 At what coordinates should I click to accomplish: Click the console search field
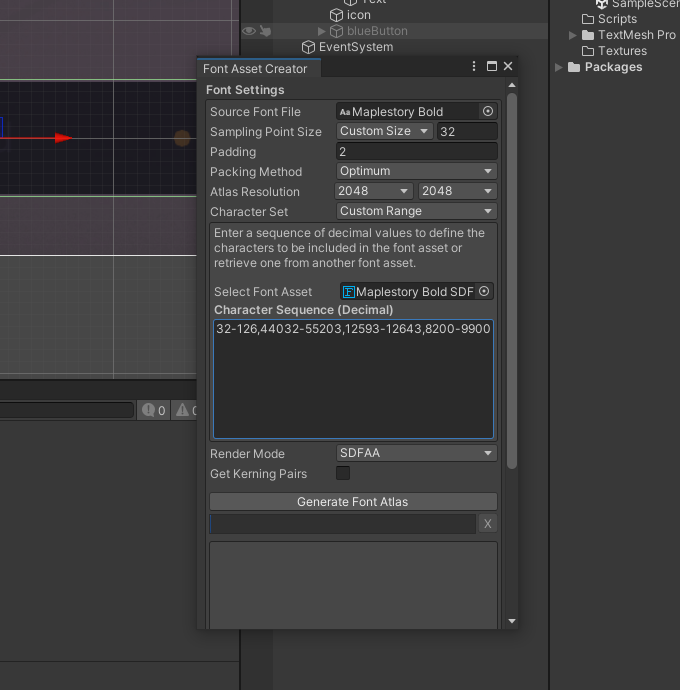[66, 410]
